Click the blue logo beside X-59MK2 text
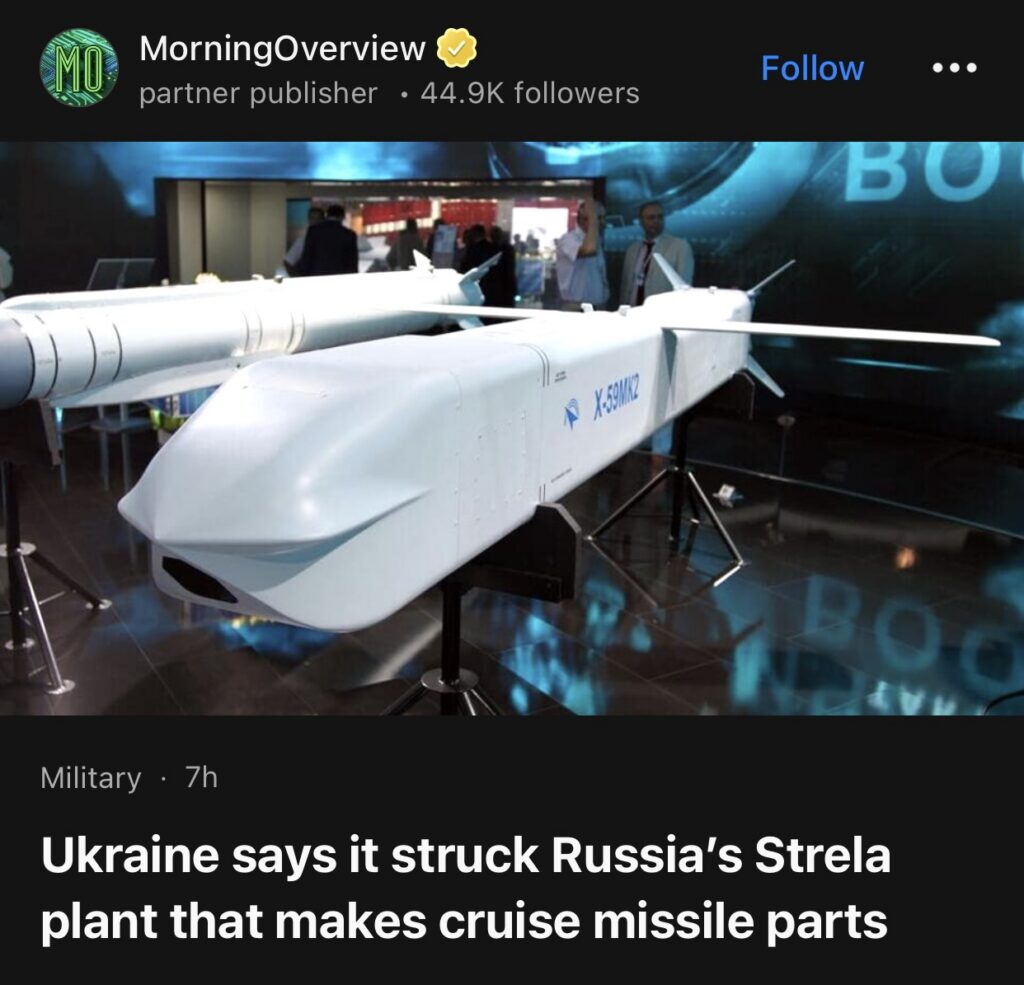1024x985 pixels. pyautogui.click(x=571, y=412)
